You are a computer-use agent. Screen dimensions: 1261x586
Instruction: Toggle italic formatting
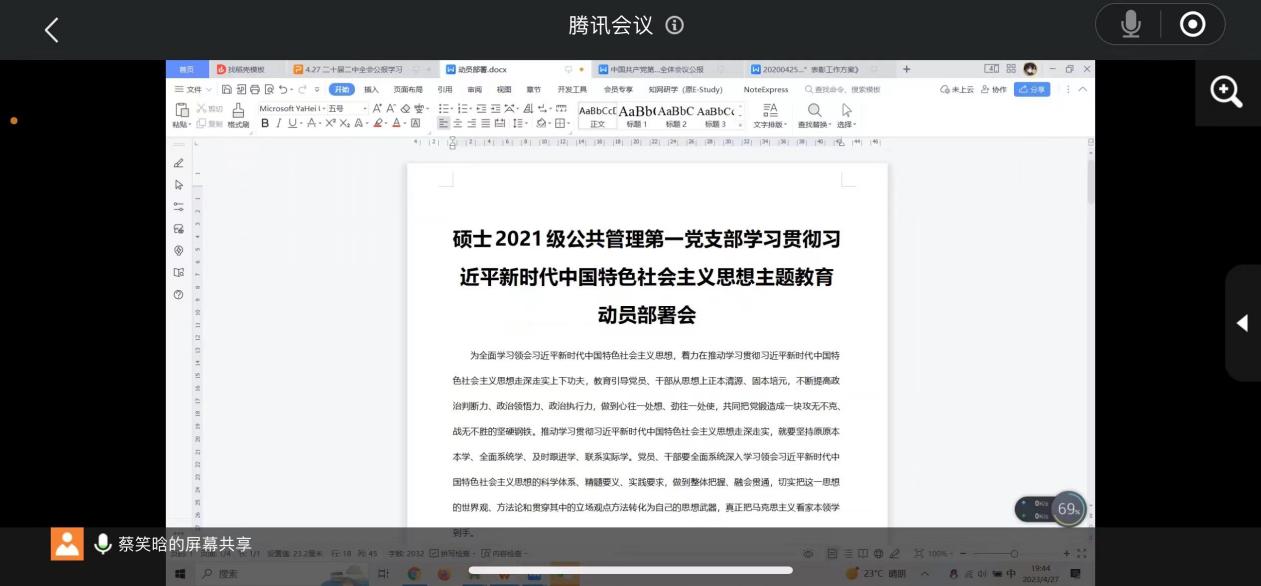click(x=279, y=123)
